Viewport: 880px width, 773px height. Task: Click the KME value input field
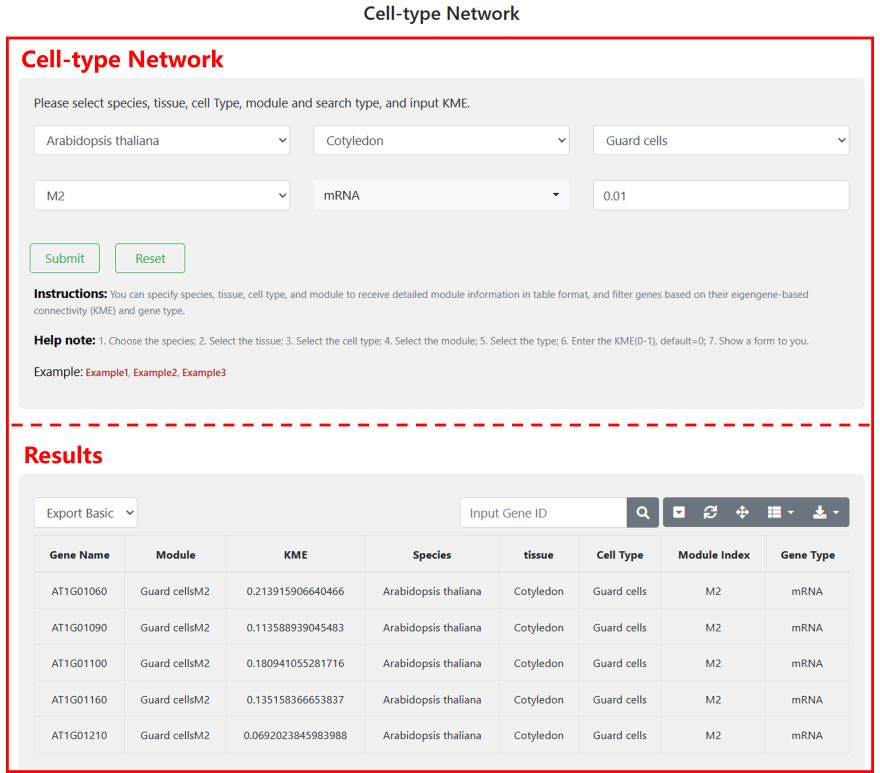point(721,196)
